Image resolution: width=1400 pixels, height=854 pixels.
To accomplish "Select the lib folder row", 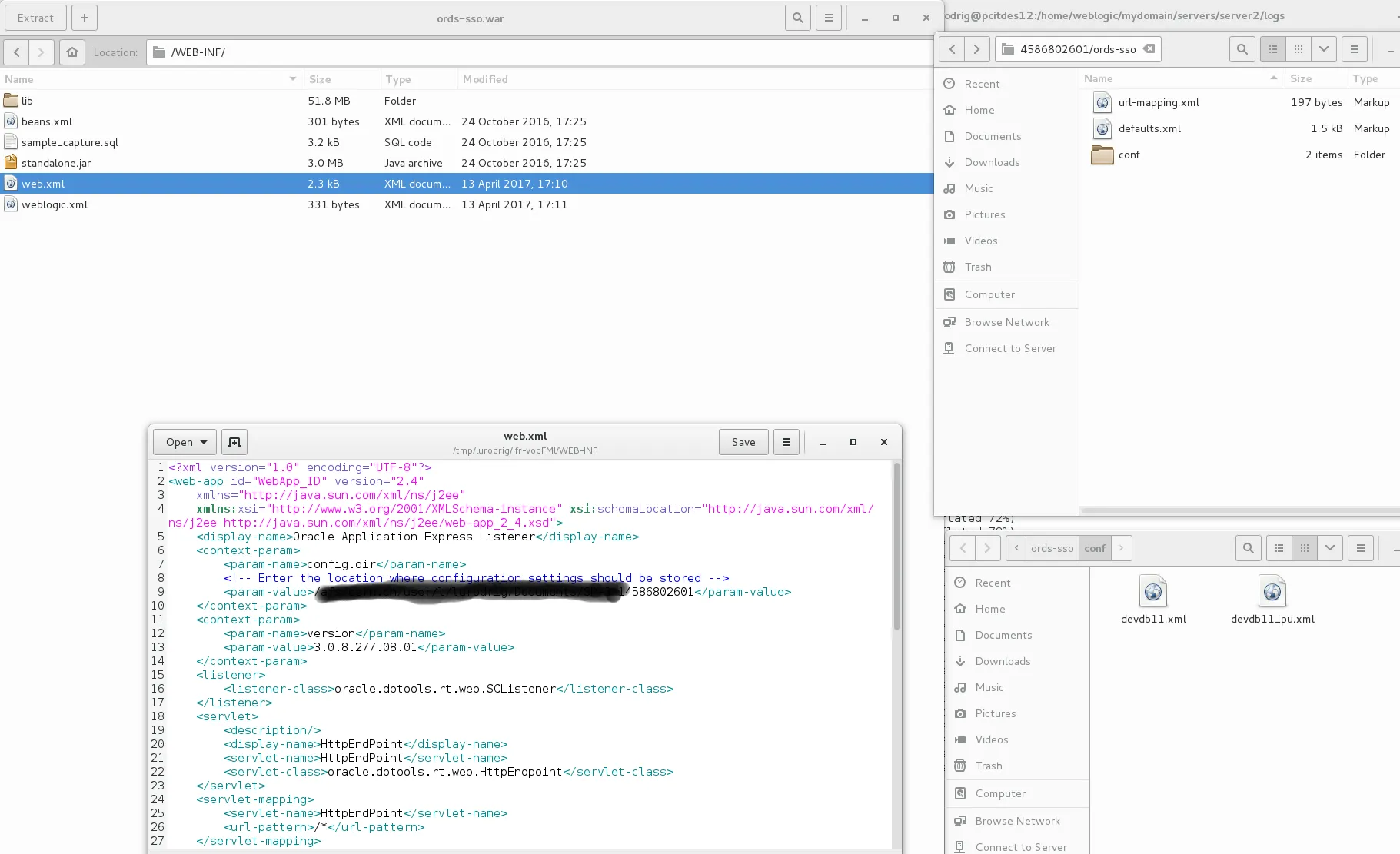I will [467, 101].
